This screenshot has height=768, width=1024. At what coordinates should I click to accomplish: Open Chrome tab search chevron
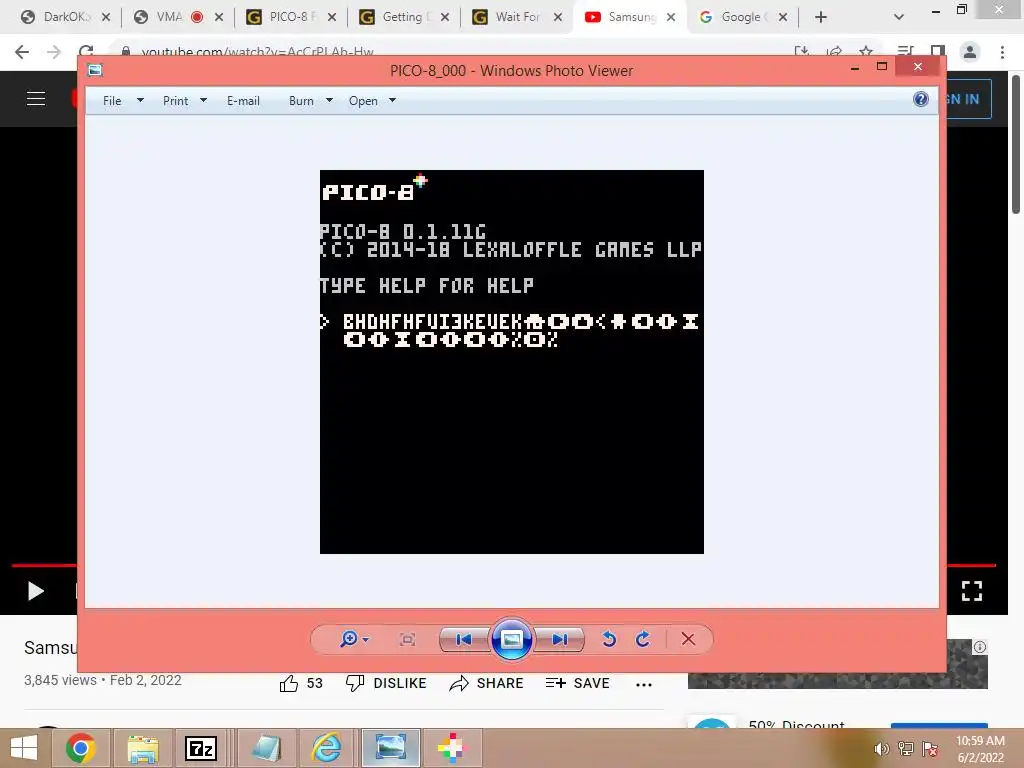pyautogui.click(x=899, y=18)
